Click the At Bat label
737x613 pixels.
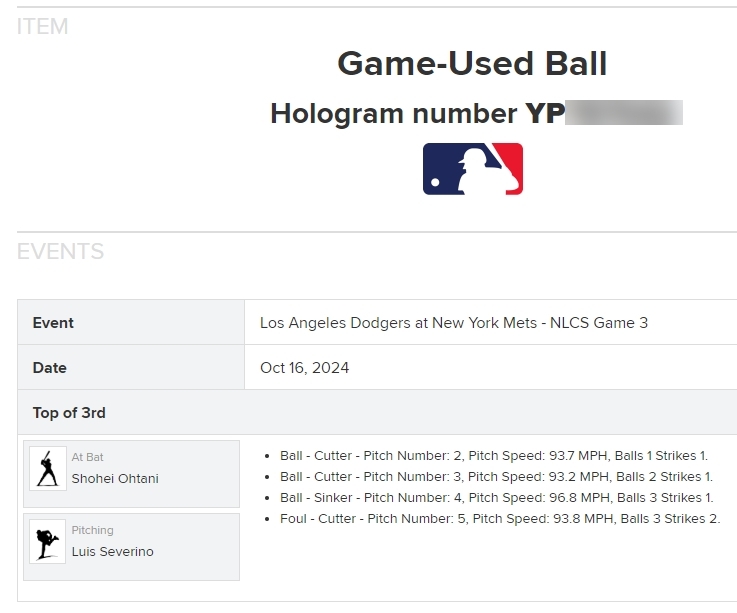tap(88, 458)
